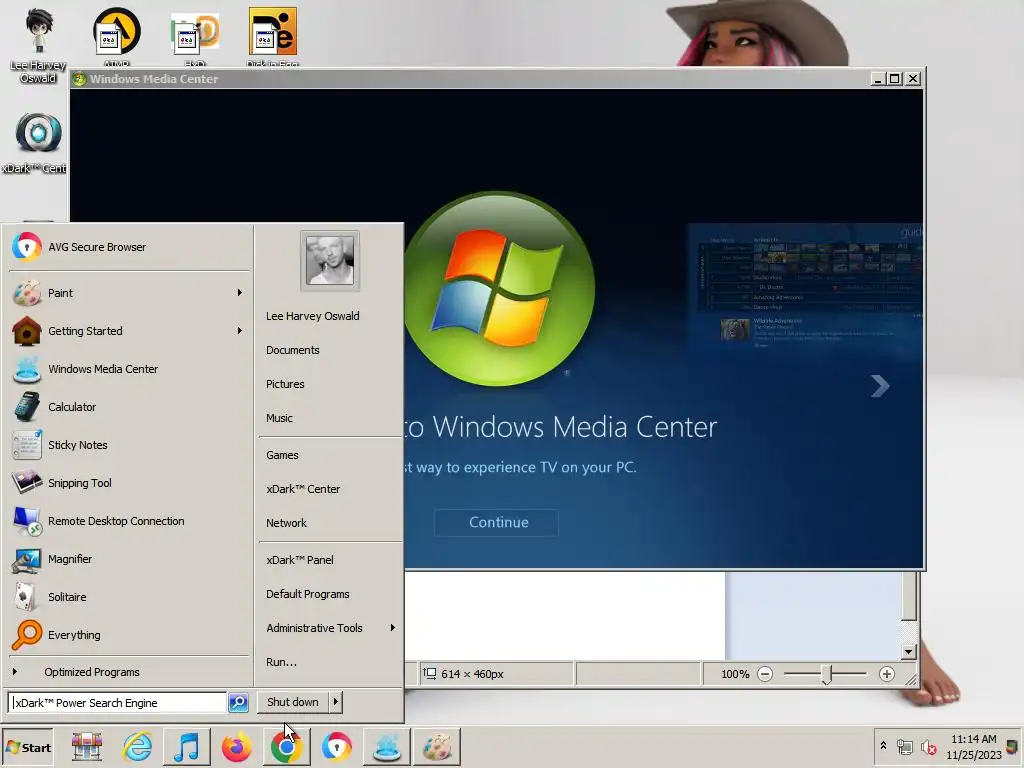Maximize the Windows Media Center window
1024x768 pixels.
pyautogui.click(x=895, y=79)
